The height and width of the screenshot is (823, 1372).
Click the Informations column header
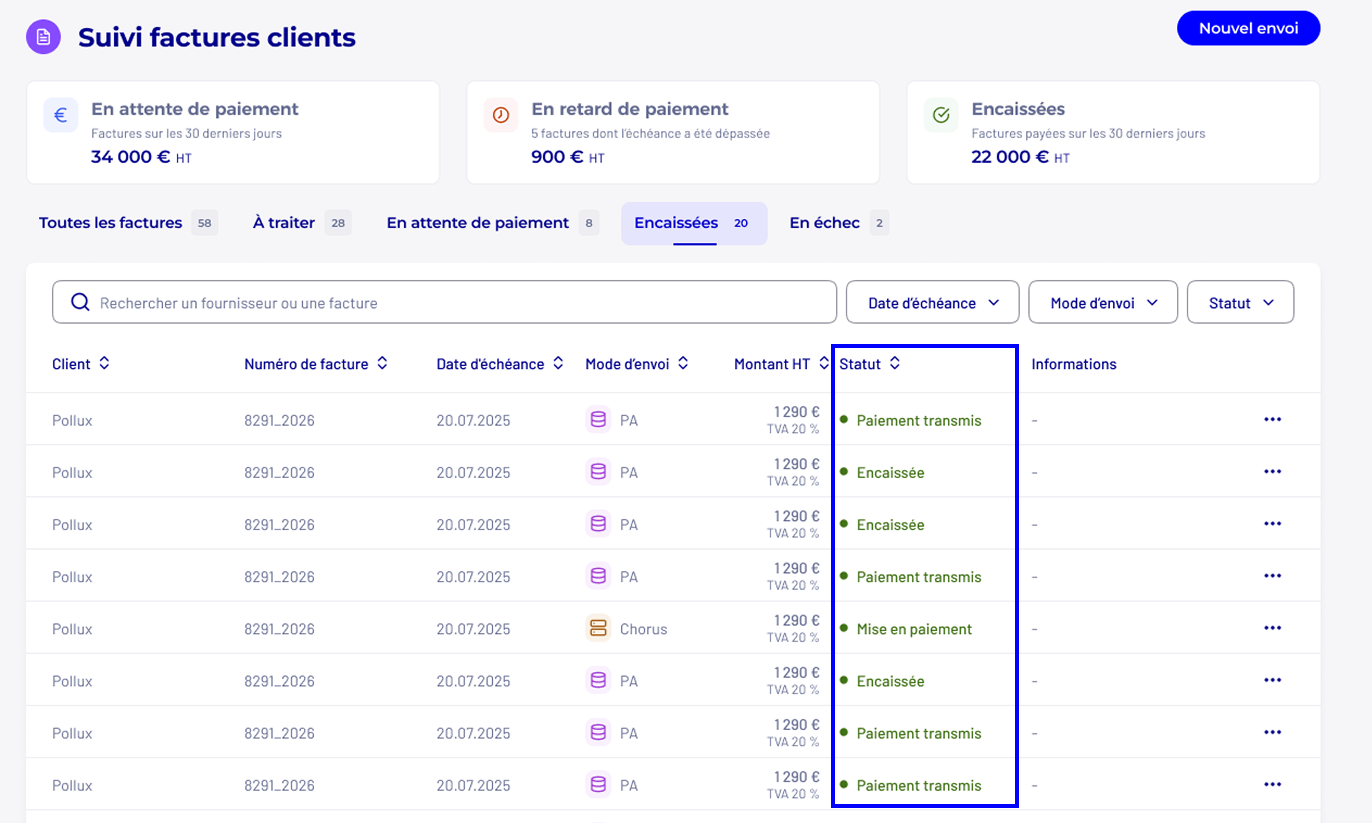pyautogui.click(x=1074, y=364)
